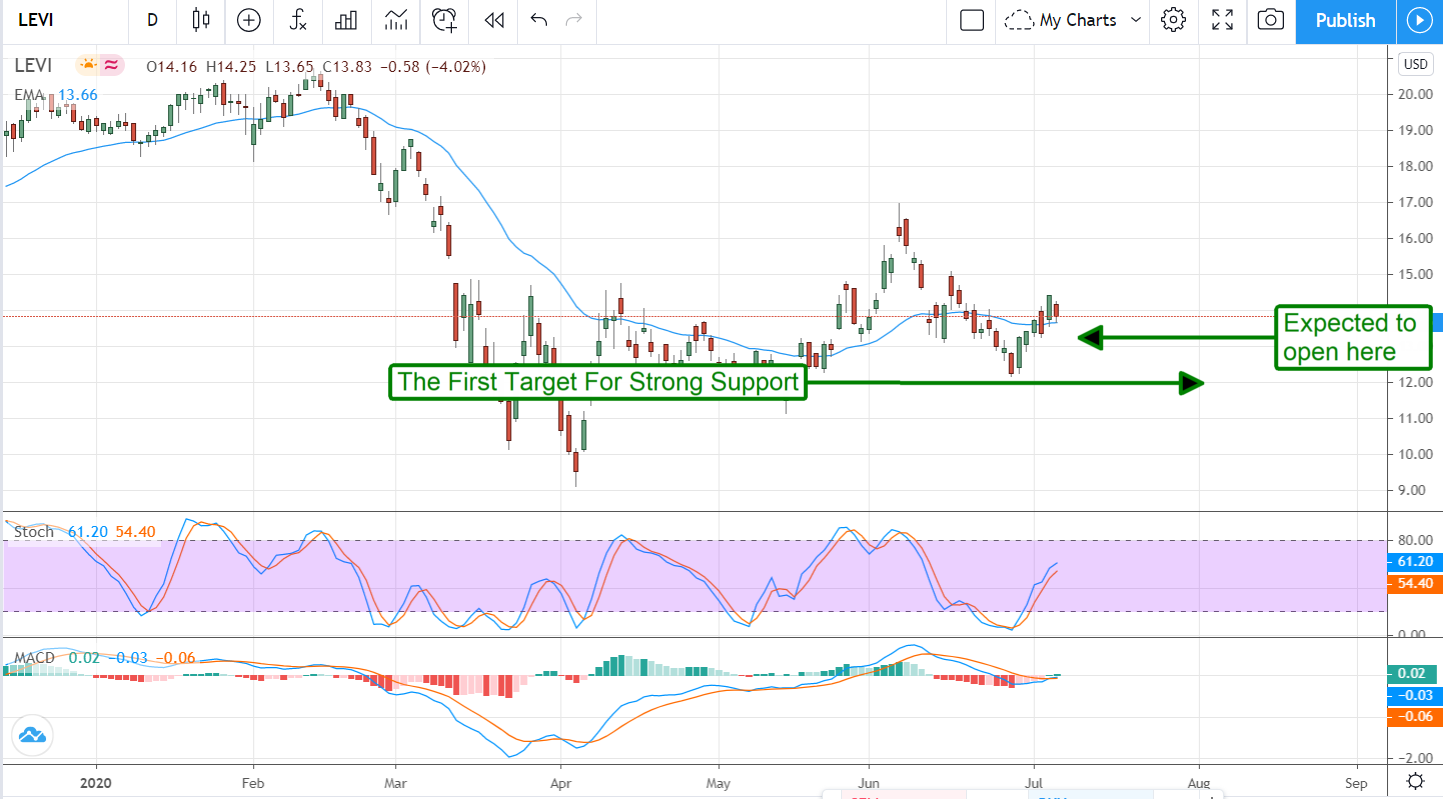The image size is (1443, 799).
Task: Click the pink wavy icon beside LEVI
Action: (111, 66)
